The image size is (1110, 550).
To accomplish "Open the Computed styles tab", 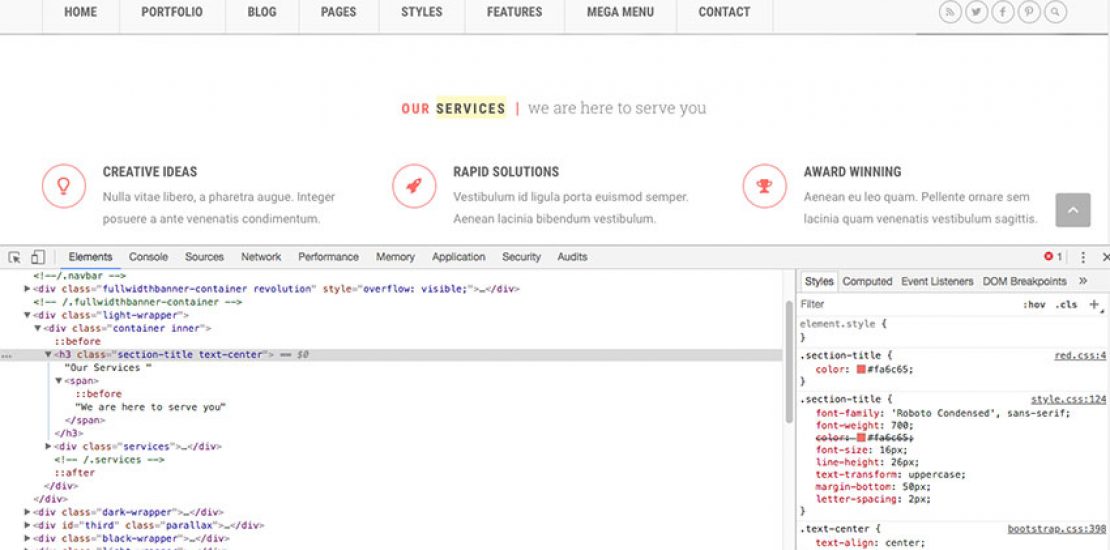I will pos(867,282).
